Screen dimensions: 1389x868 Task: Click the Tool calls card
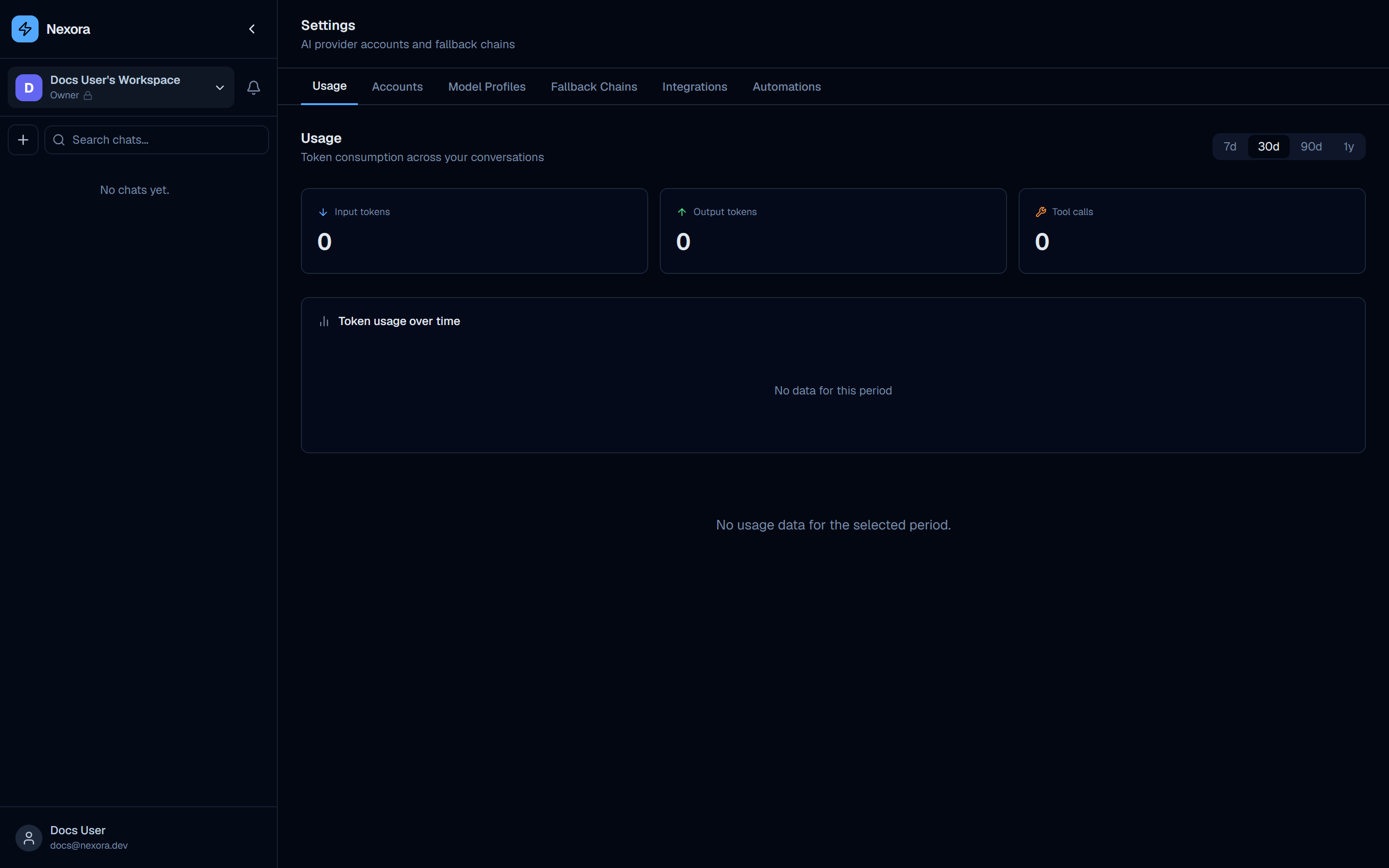click(1192, 231)
